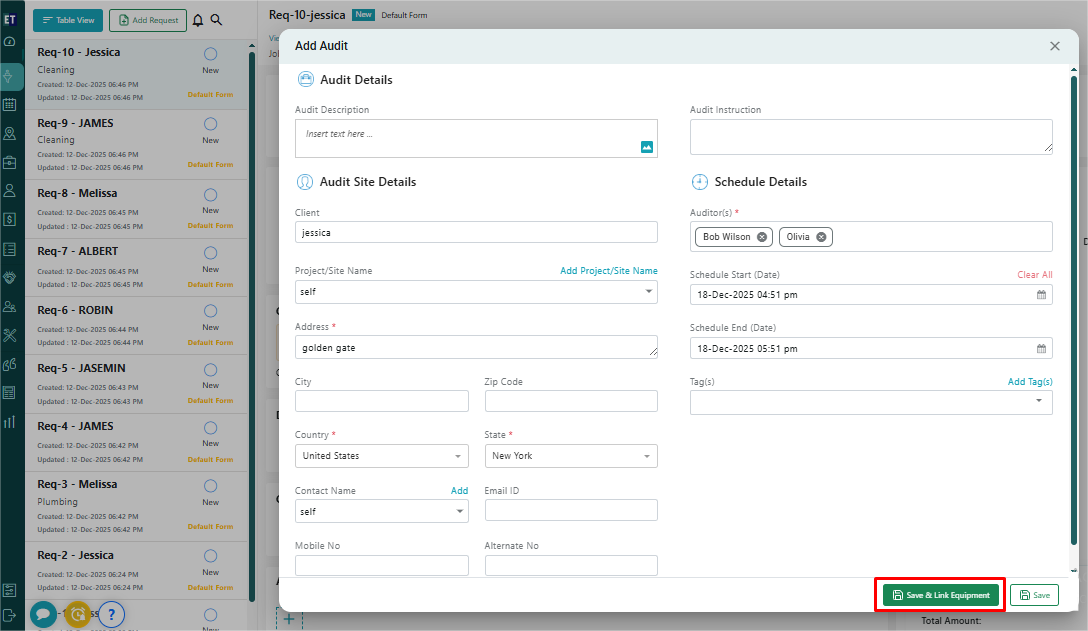1088x631 pixels.
Task: Select status circle for Req-7 ALBERT
Action: (x=210, y=252)
